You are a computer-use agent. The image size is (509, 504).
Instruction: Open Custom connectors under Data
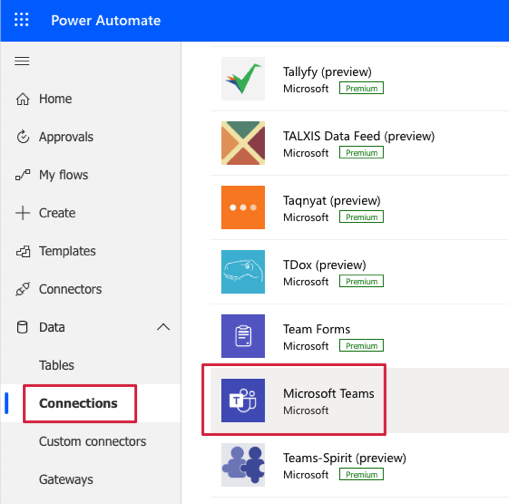click(93, 441)
